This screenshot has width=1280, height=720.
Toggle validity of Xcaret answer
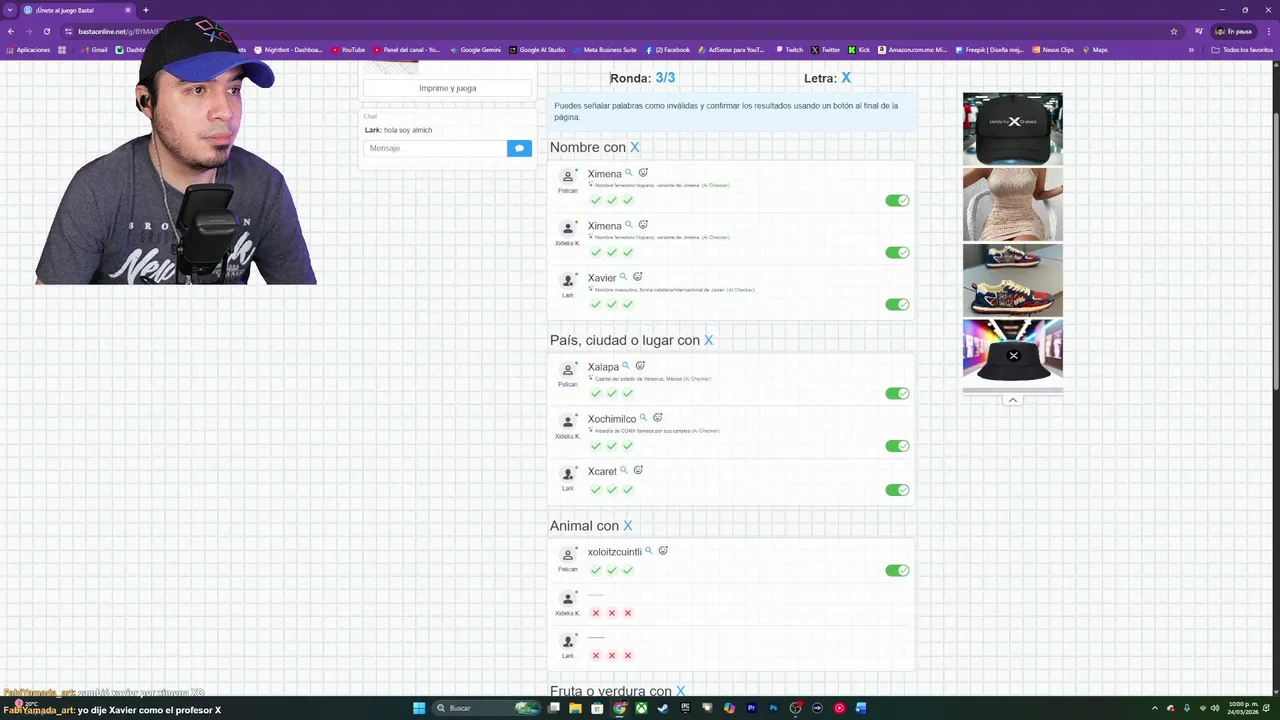pos(897,490)
